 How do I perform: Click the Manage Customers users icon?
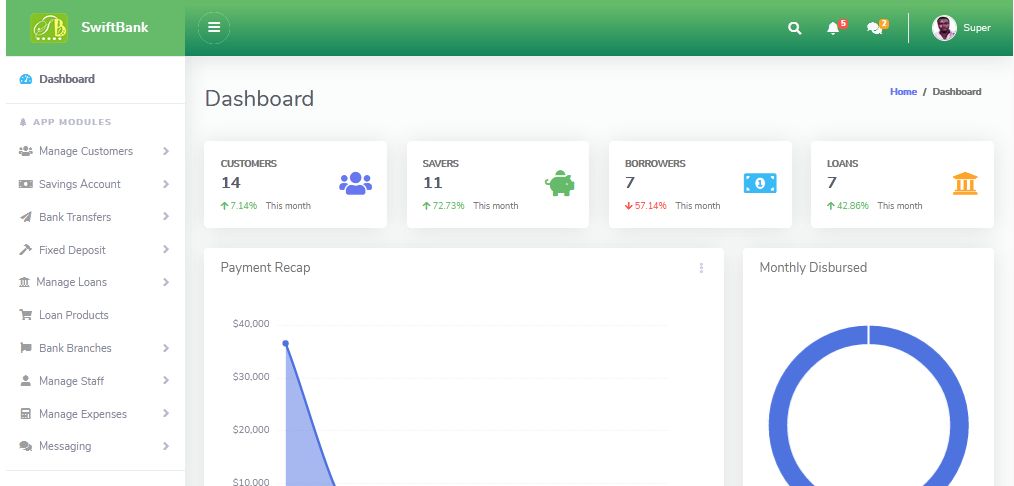point(25,151)
